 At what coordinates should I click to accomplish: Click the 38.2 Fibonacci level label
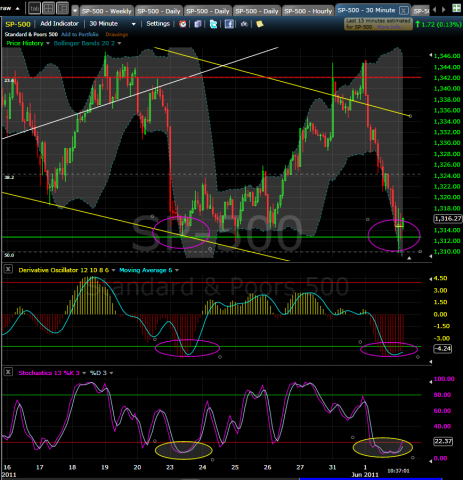tap(9, 177)
